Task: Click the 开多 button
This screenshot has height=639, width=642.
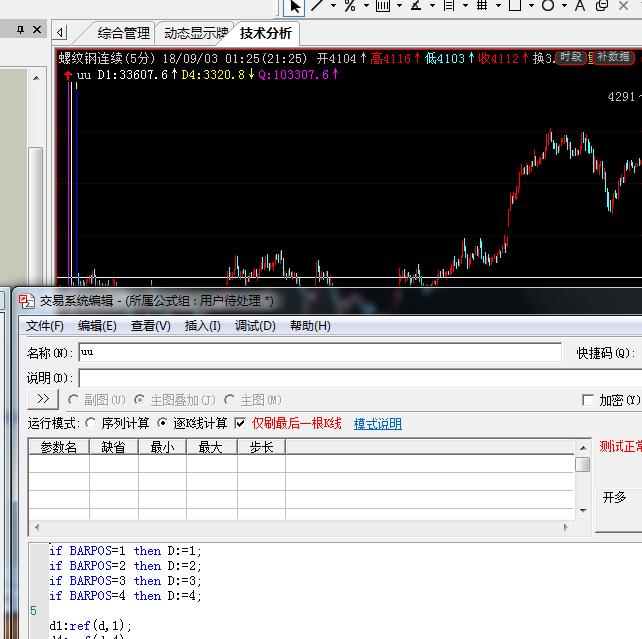Action: click(x=618, y=510)
